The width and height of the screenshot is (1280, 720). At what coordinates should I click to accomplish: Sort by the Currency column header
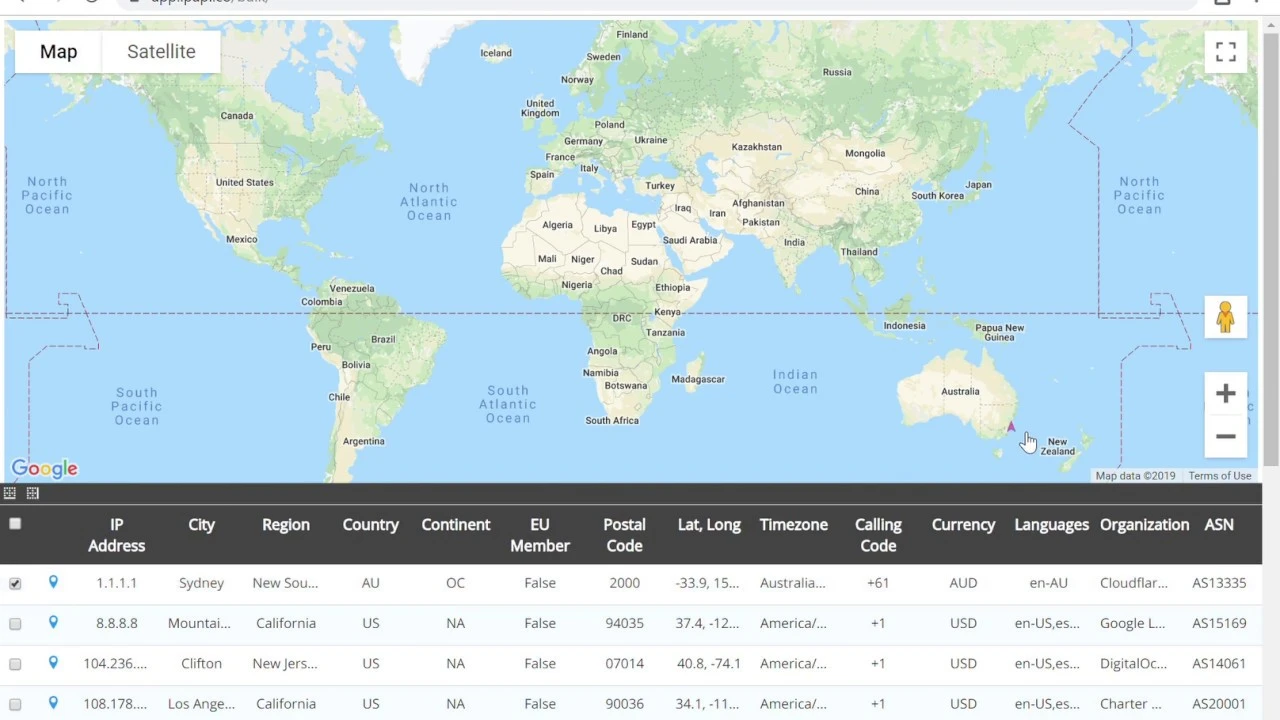963,525
